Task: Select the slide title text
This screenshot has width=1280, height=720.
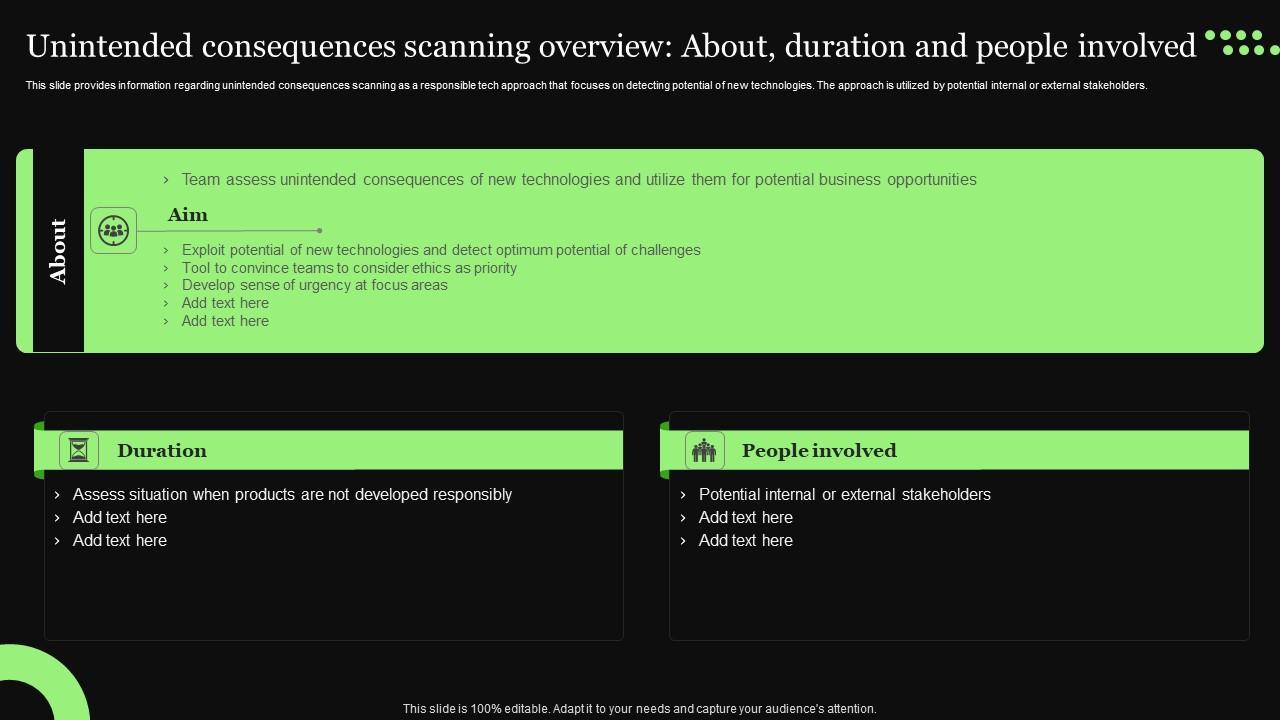Action: point(611,46)
